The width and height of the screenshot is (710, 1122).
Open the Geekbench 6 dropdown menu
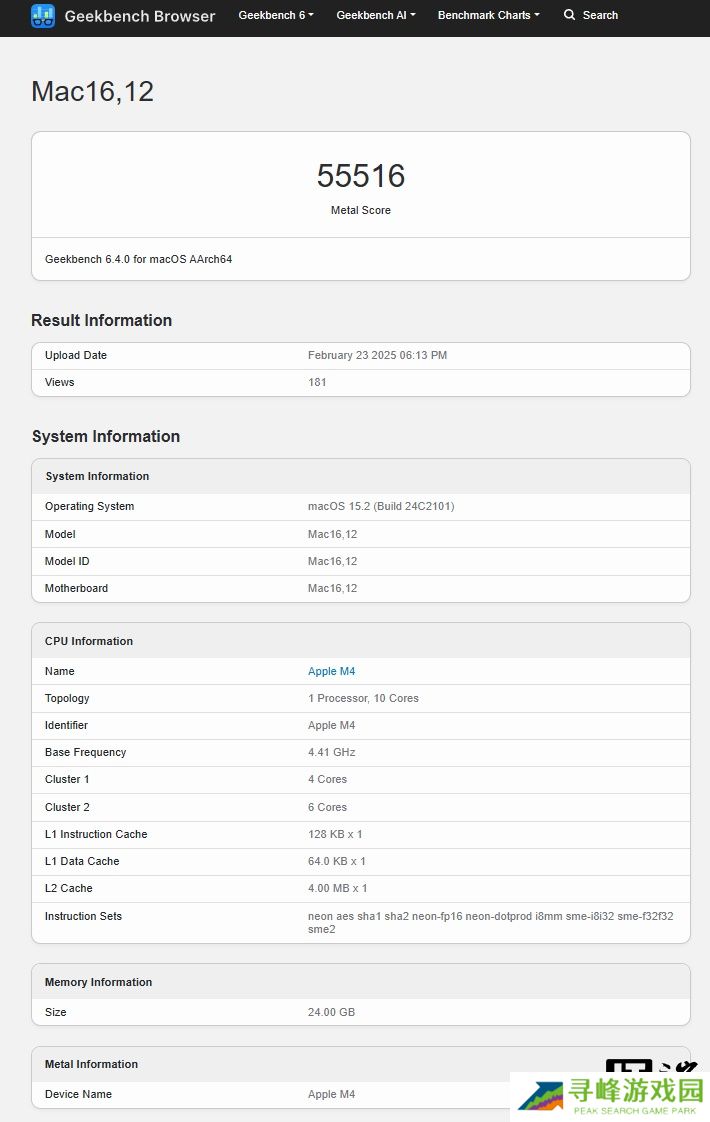pos(276,15)
